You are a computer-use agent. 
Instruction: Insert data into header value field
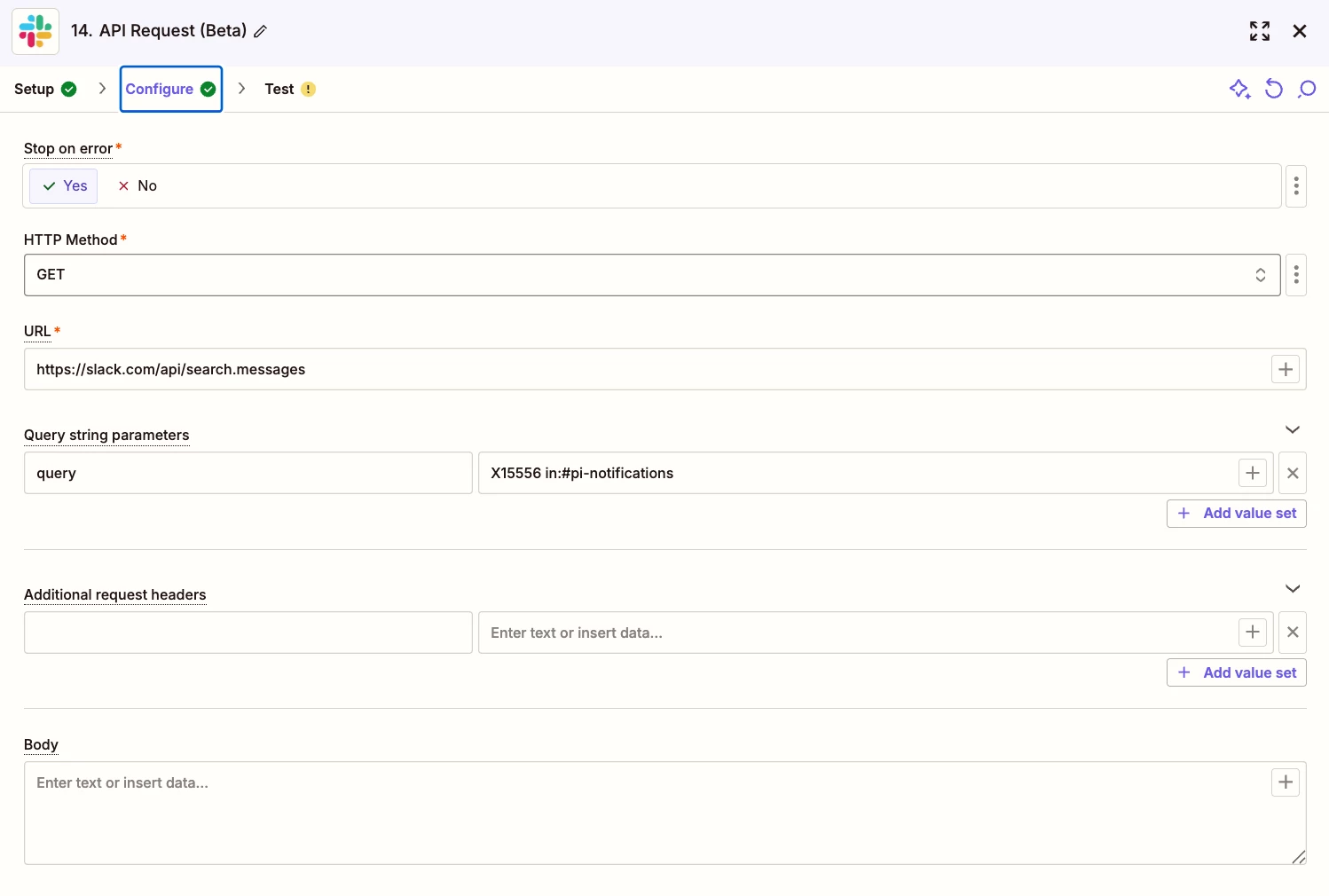point(1253,633)
